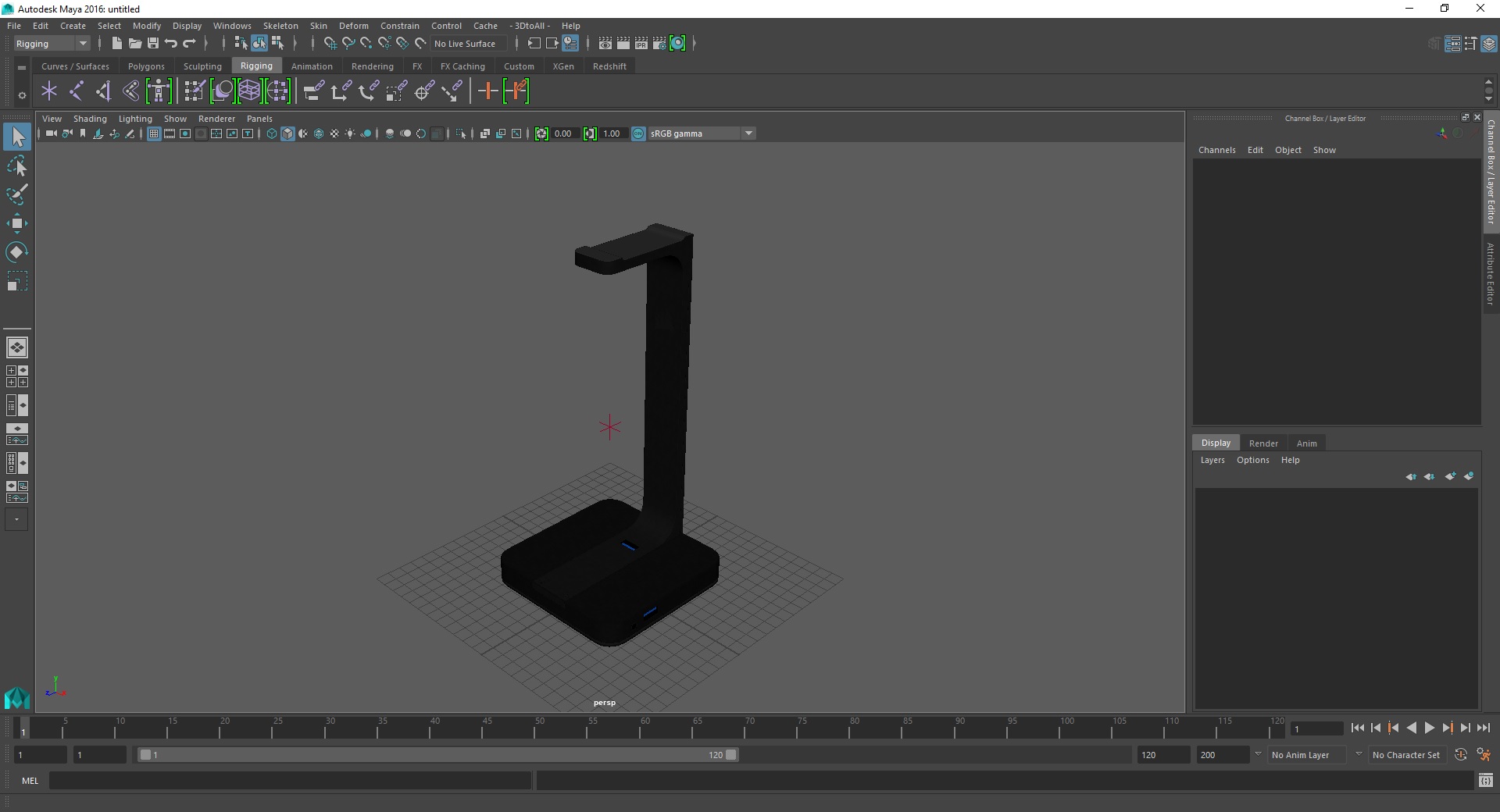This screenshot has width=1500, height=812.
Task: Toggle use all lights in the viewport
Action: tap(350, 134)
